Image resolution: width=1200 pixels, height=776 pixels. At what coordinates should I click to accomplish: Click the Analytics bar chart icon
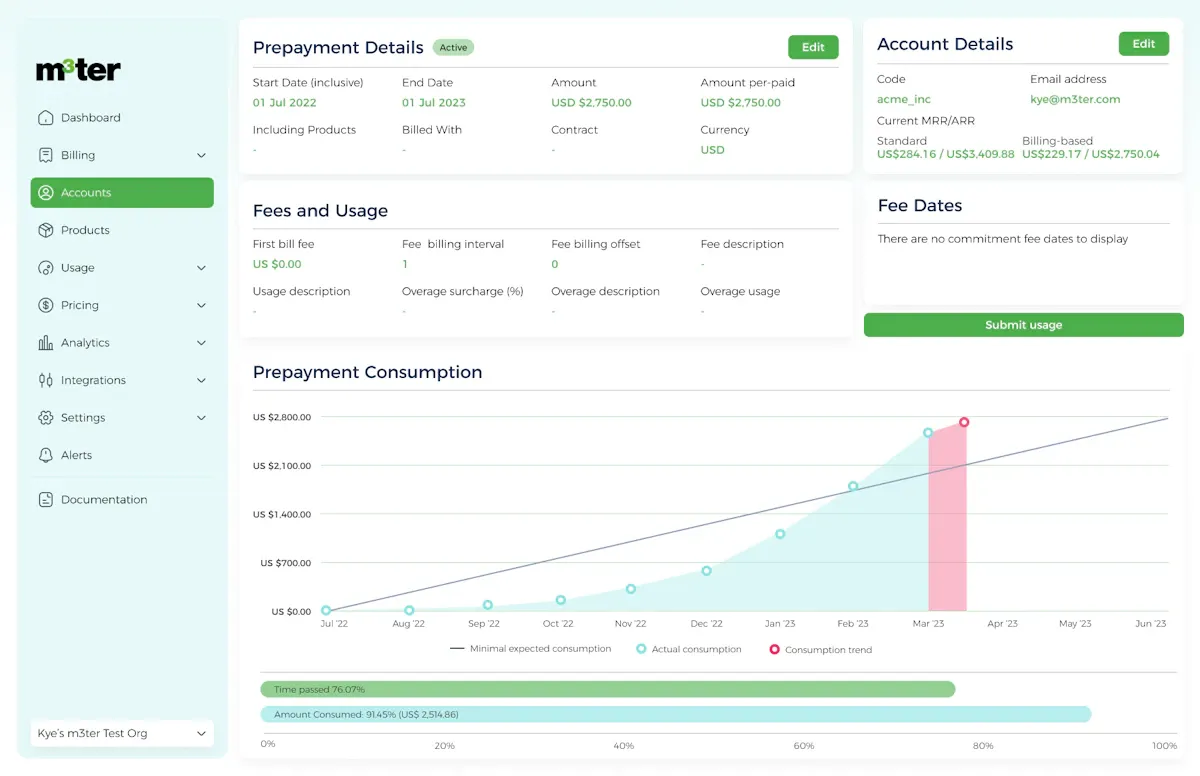[45, 343]
